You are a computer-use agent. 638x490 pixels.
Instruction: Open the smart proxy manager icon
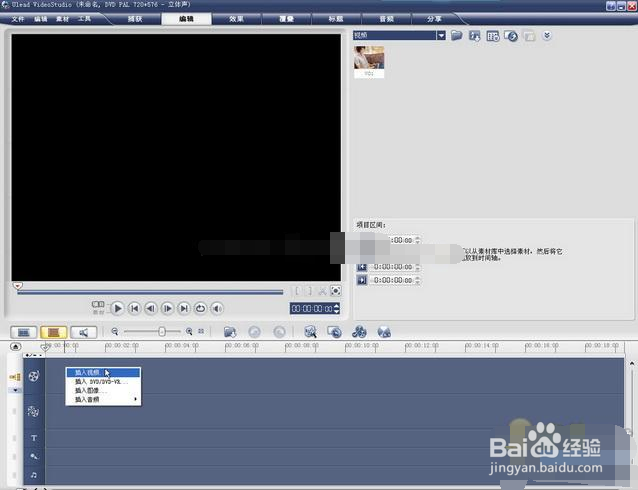tap(310, 332)
